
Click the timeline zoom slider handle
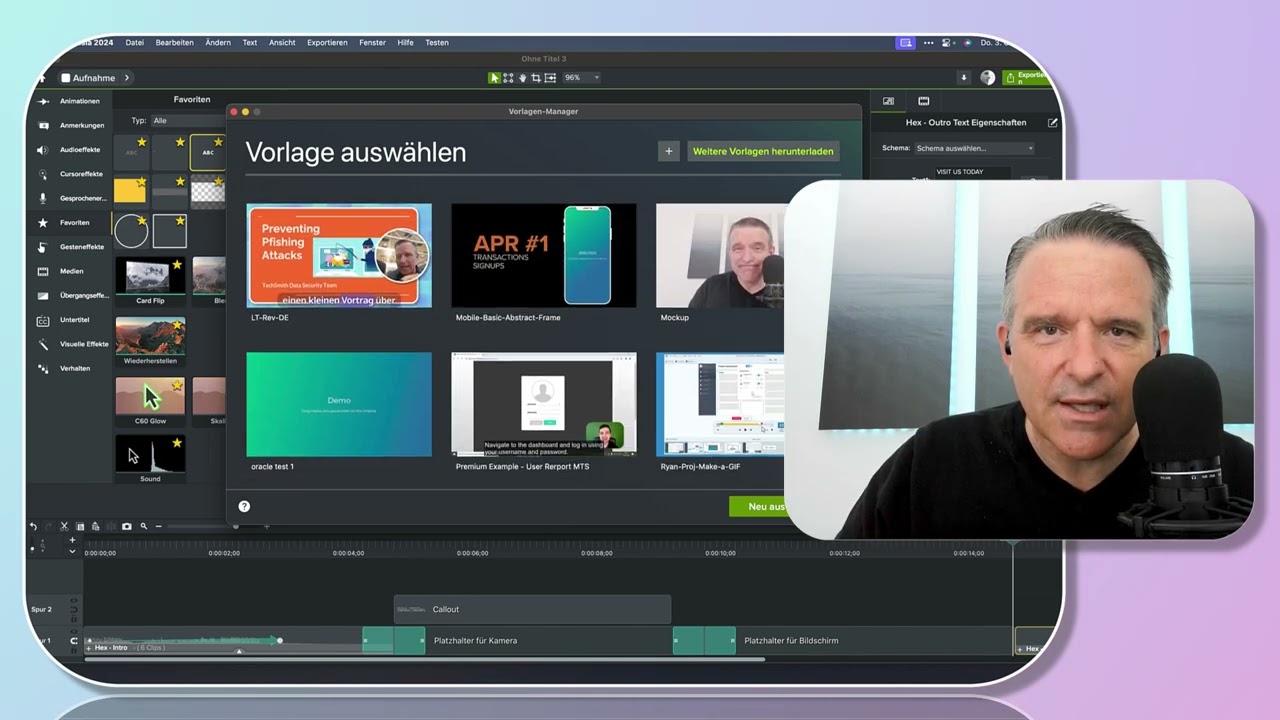point(236,526)
